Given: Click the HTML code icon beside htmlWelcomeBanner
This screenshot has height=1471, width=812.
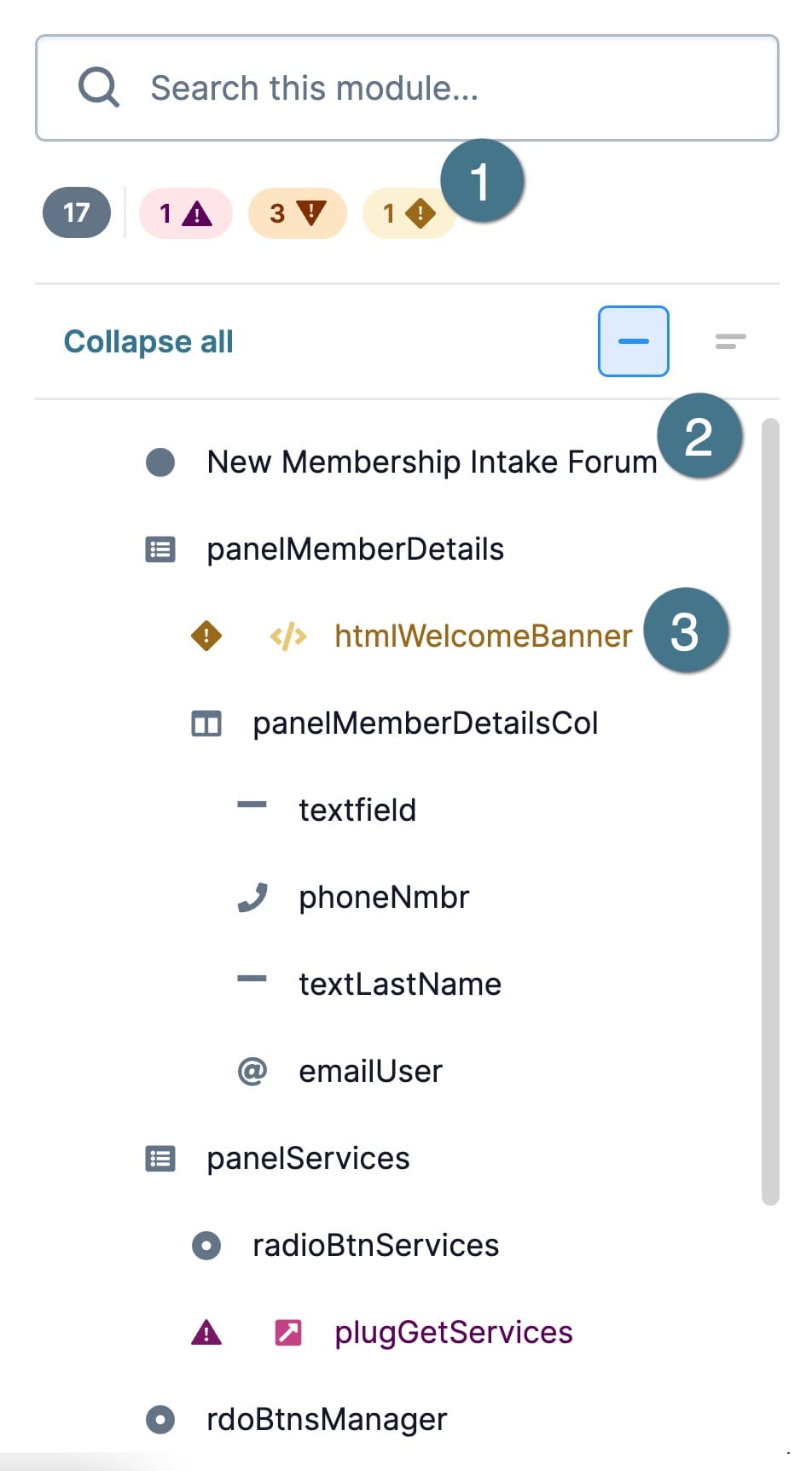Looking at the screenshot, I should pos(288,637).
